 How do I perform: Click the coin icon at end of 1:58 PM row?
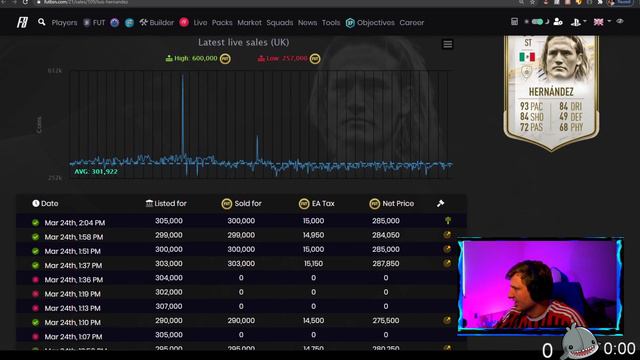[x=447, y=235]
